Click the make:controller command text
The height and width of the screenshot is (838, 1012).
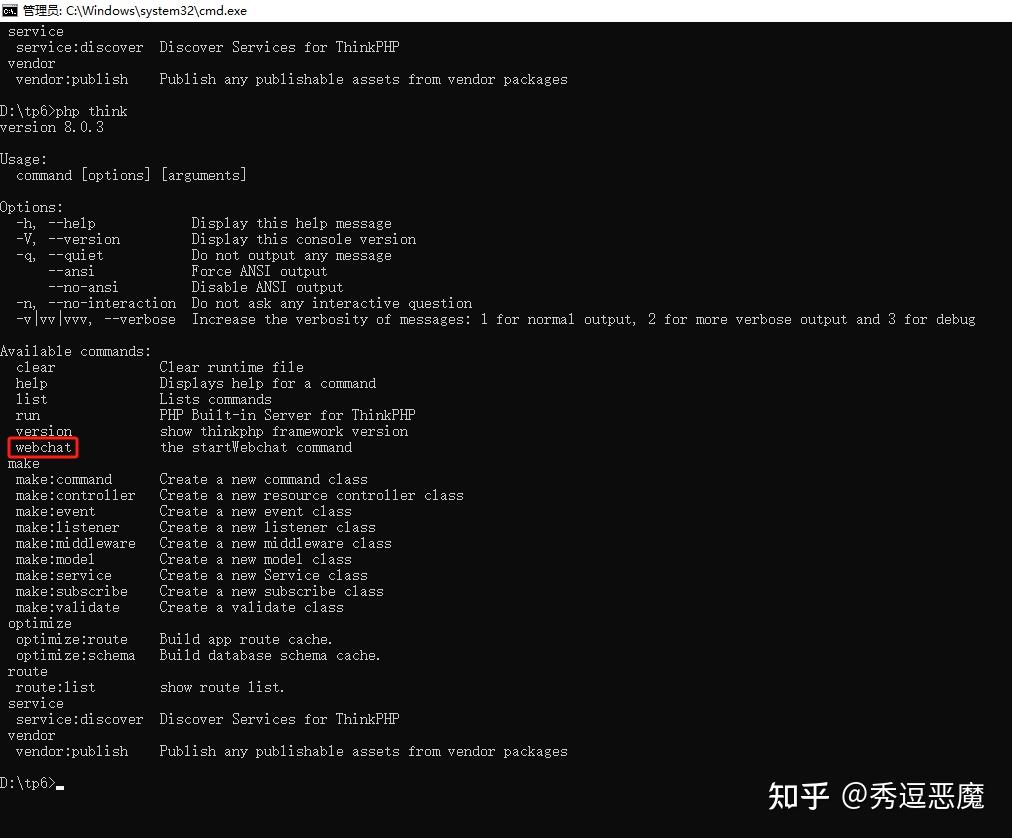[75, 495]
